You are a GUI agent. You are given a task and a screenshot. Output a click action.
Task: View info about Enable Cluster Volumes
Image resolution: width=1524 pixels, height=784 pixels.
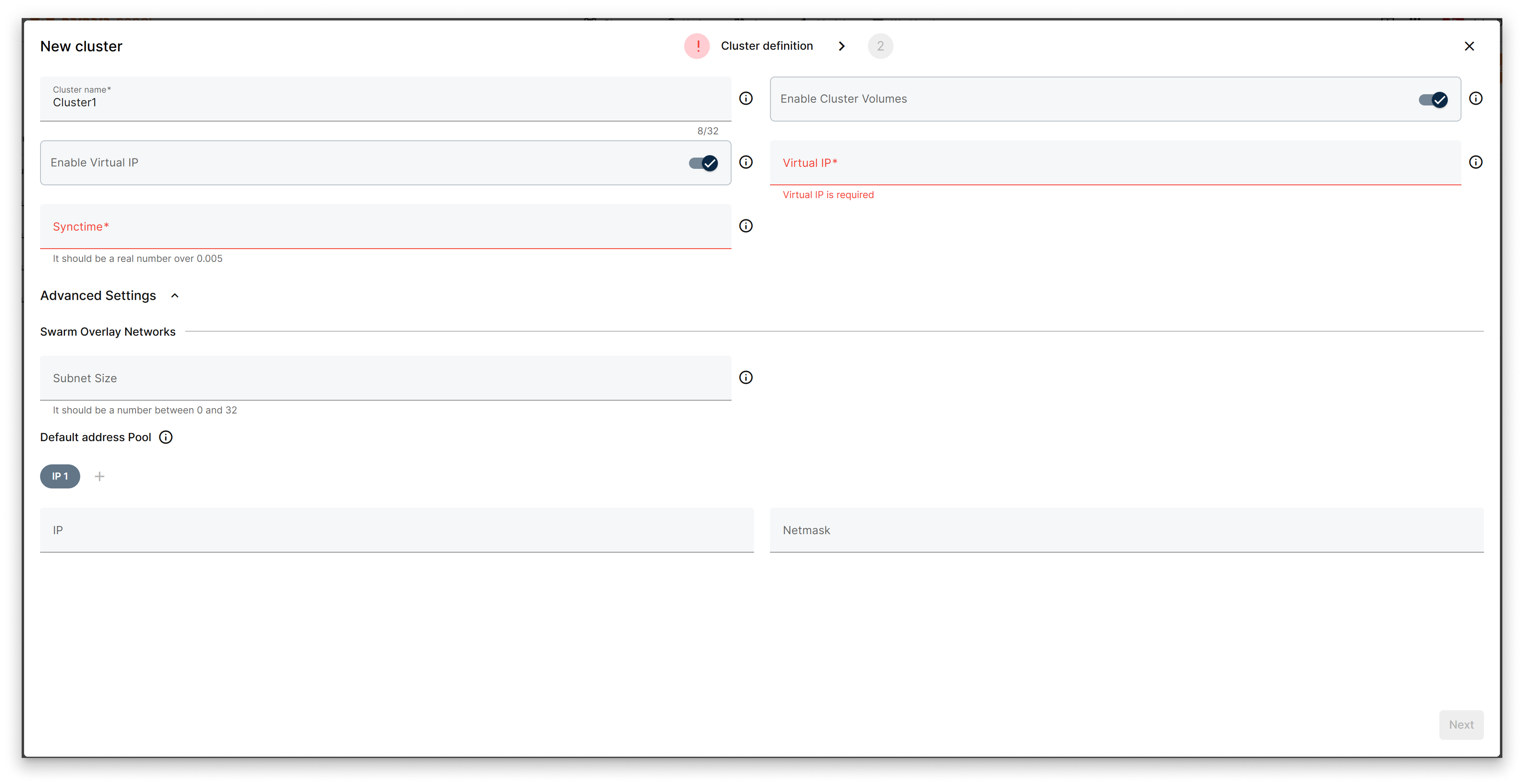click(x=1476, y=98)
